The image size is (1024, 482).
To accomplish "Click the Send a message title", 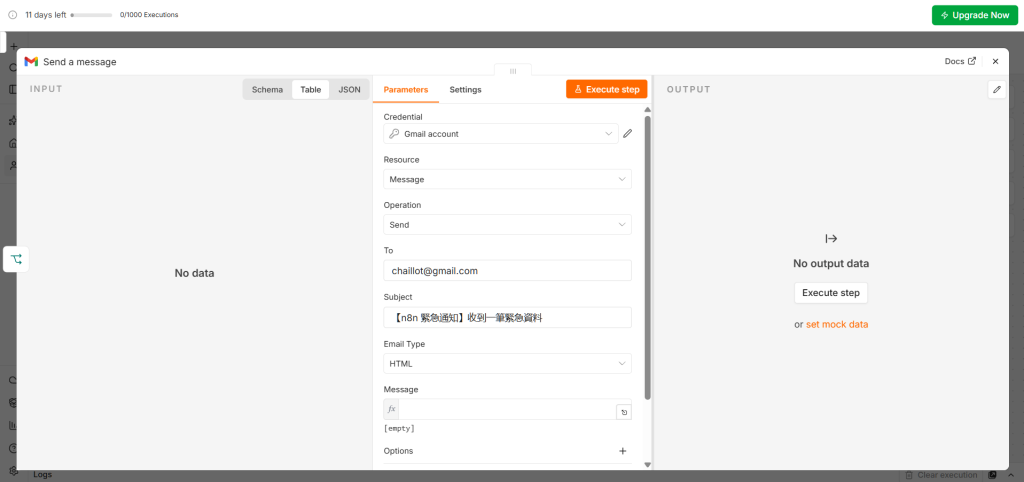I will click(x=80, y=62).
